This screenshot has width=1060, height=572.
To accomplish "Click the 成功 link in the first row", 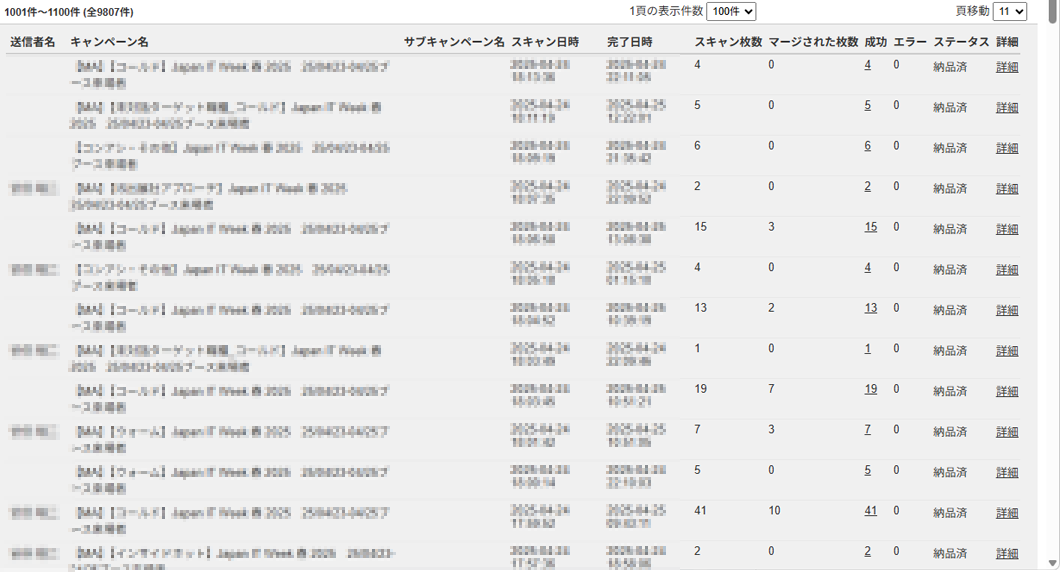I will coord(867,65).
